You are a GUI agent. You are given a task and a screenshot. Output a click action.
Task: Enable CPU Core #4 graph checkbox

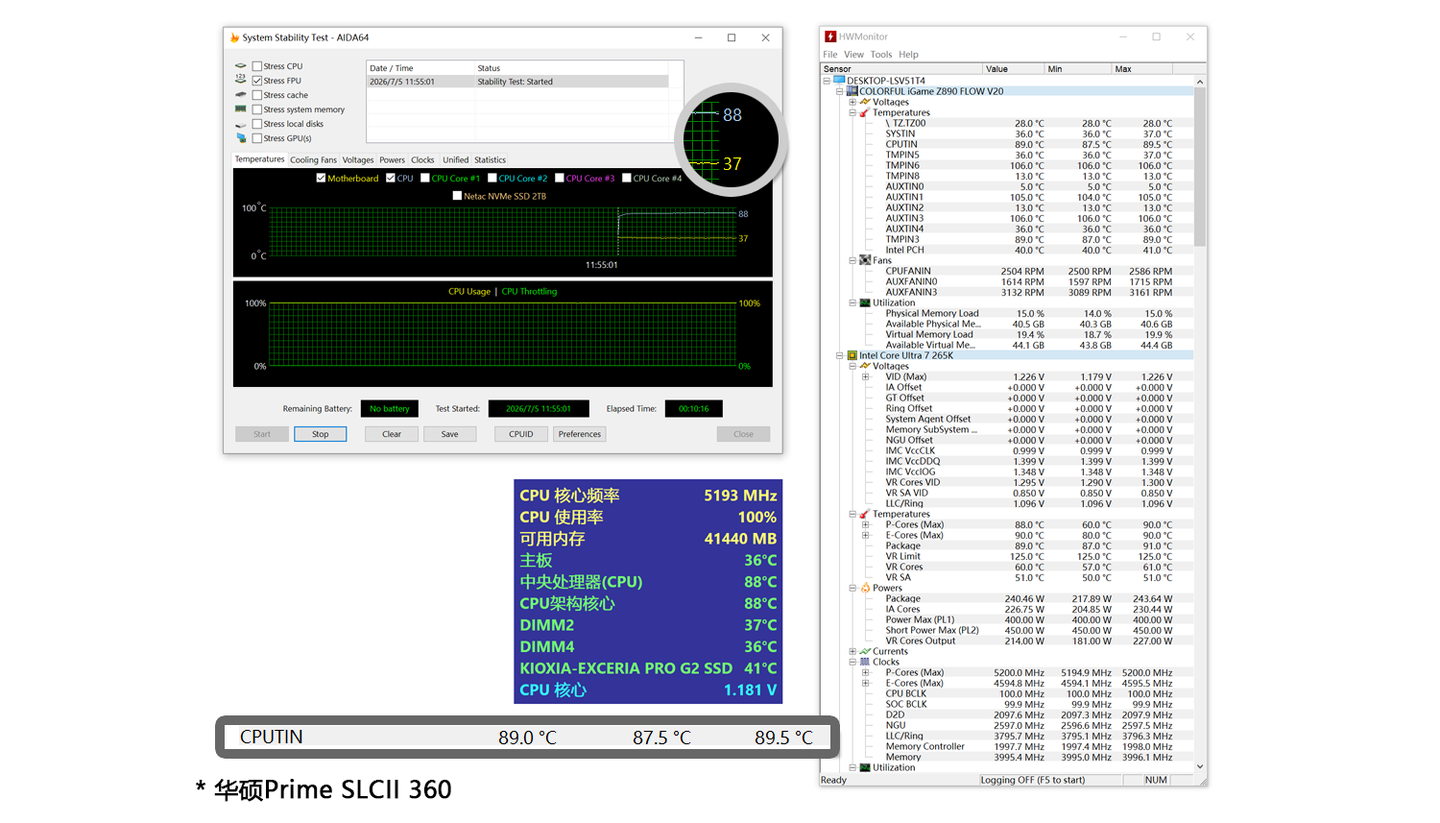click(626, 178)
